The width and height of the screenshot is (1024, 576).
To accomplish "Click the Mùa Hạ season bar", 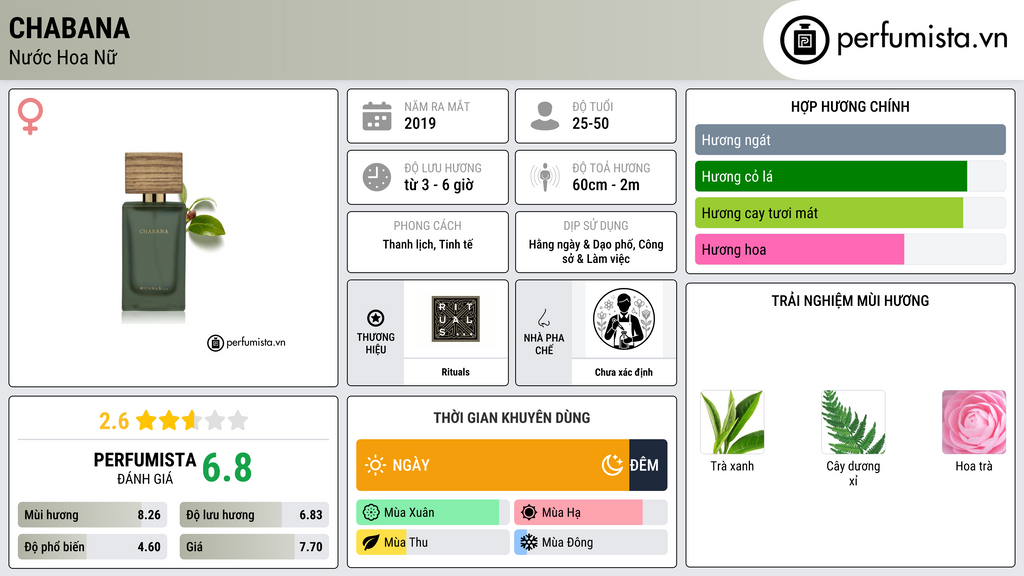I will (591, 513).
